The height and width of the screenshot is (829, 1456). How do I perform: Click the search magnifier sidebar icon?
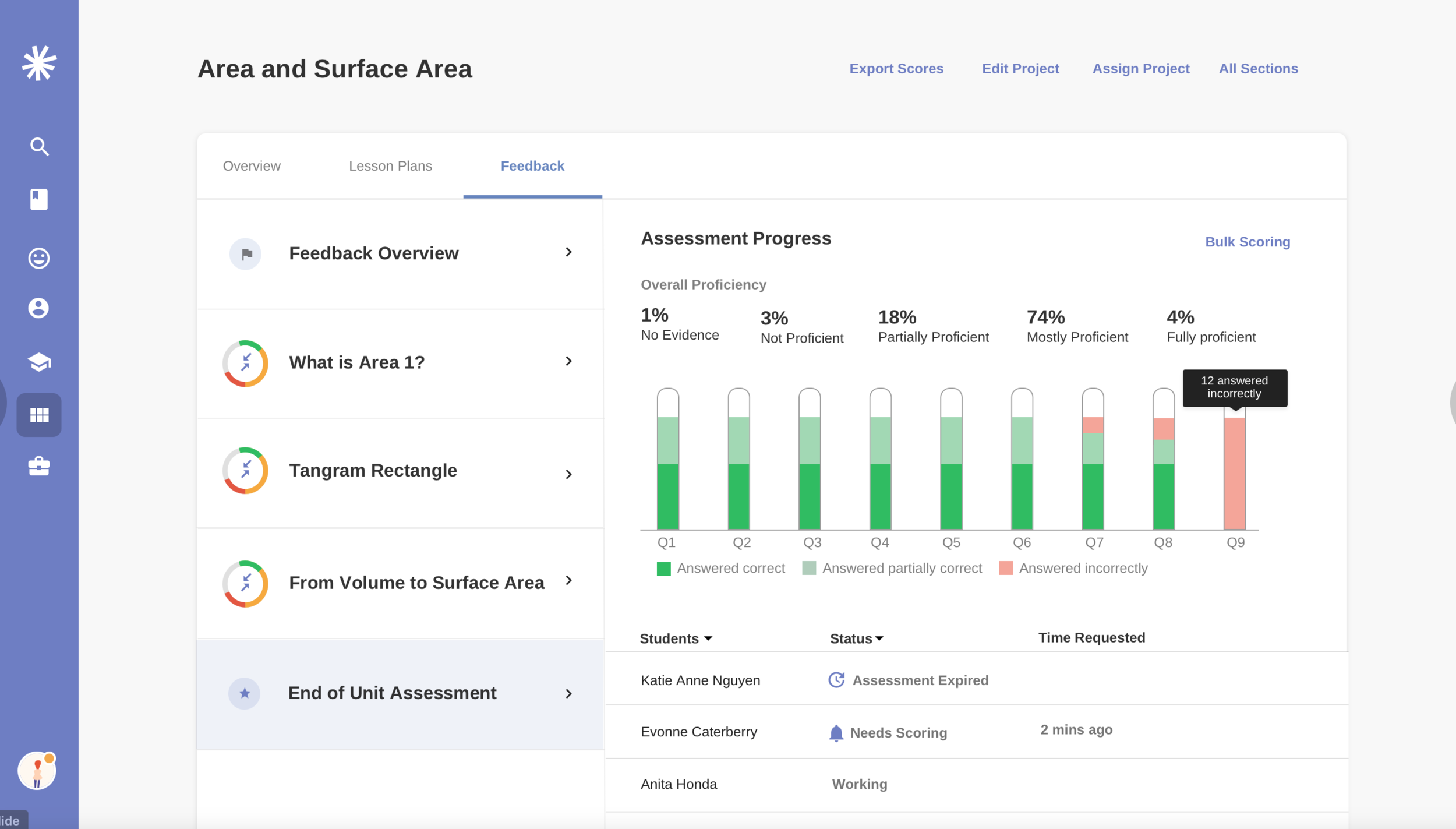(39, 147)
